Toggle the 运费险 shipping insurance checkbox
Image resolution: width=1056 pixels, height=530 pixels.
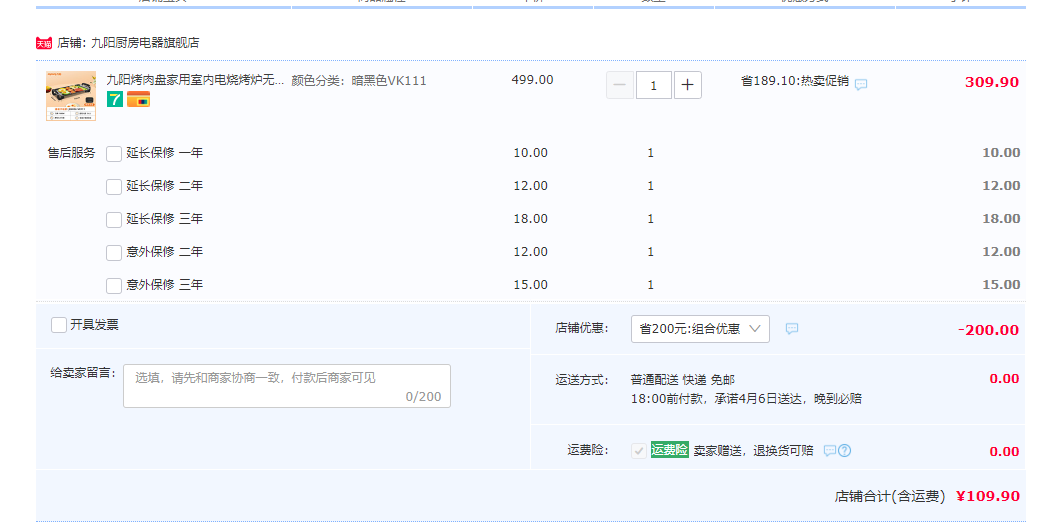(639, 451)
